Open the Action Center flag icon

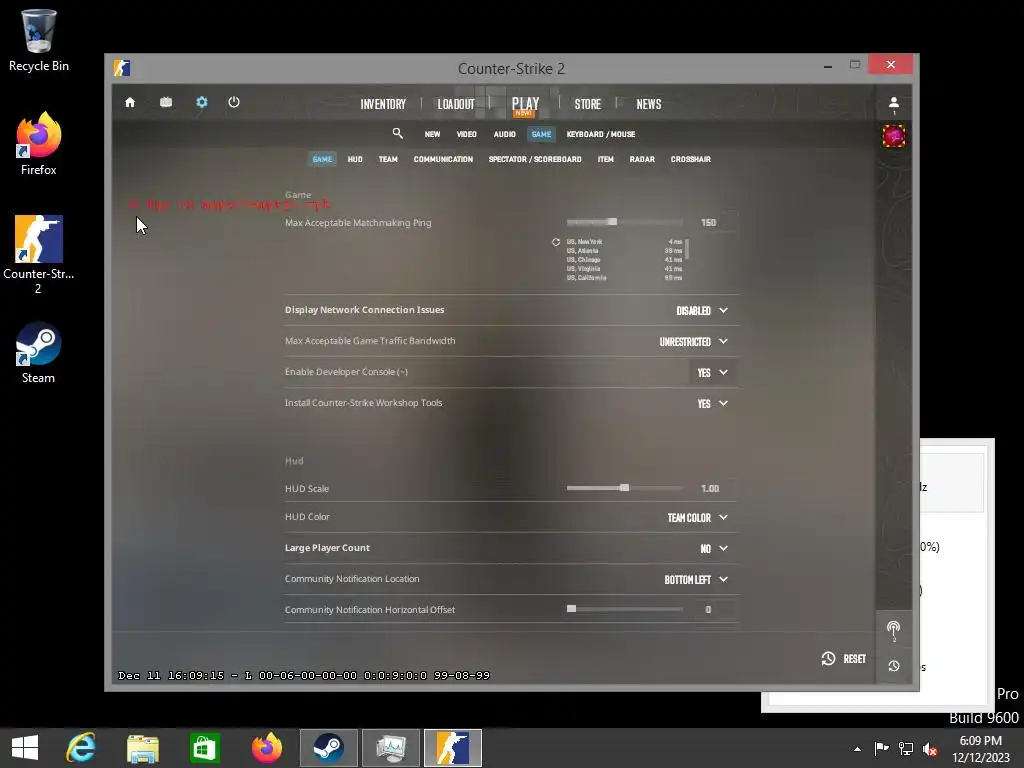coord(882,749)
